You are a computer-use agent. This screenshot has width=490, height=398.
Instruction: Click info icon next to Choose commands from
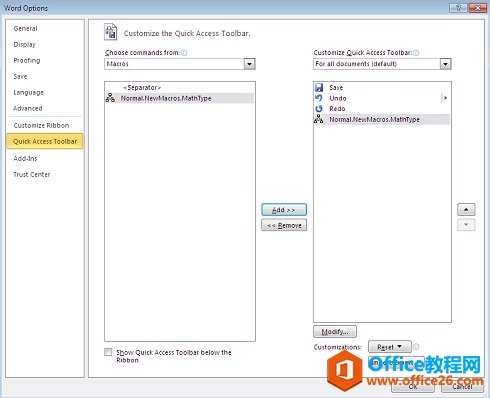pyautogui.click(x=184, y=53)
